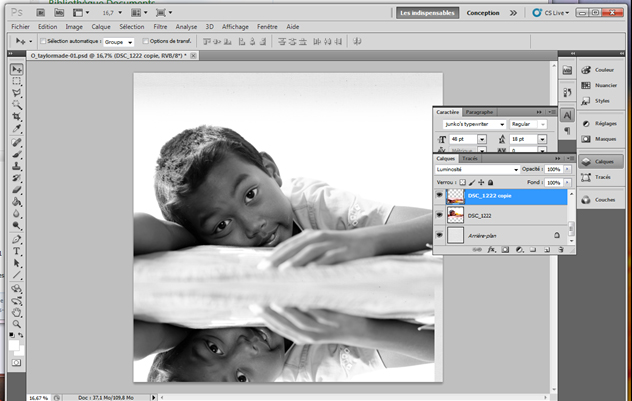Select the Crop tool
The width and height of the screenshot is (632, 401).
[x=17, y=117]
